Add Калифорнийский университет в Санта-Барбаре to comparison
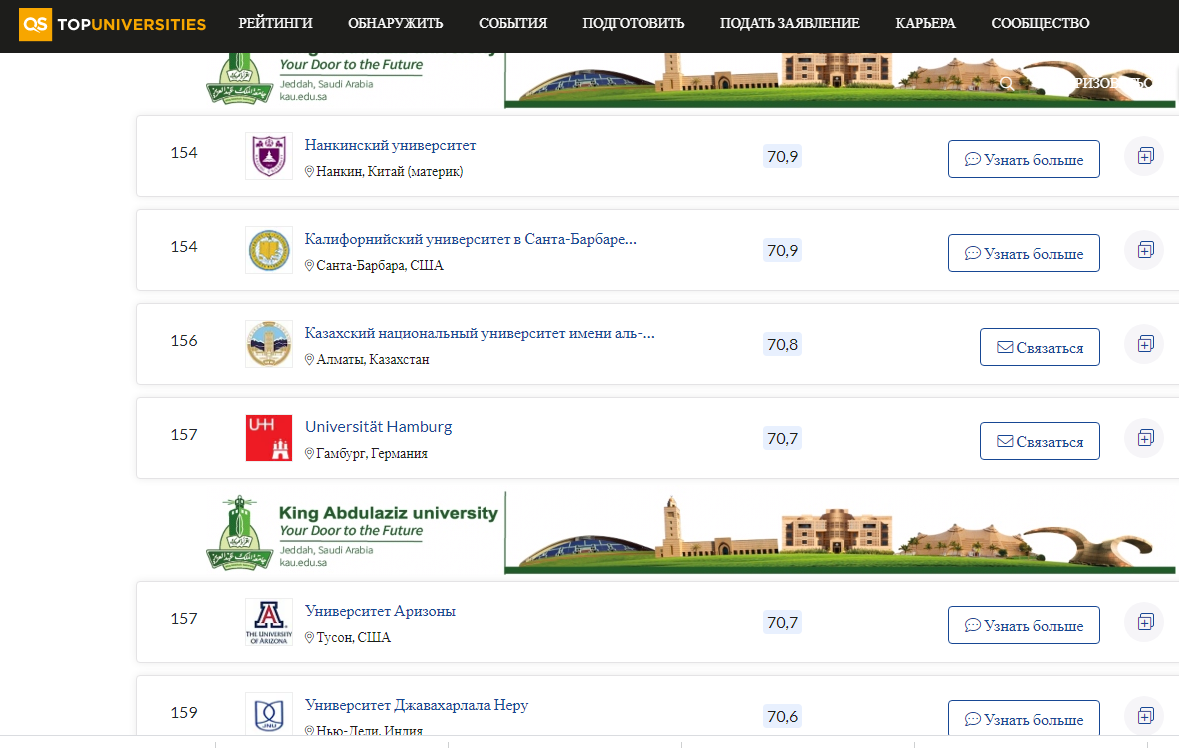This screenshot has width=1179, height=748. click(x=1145, y=250)
